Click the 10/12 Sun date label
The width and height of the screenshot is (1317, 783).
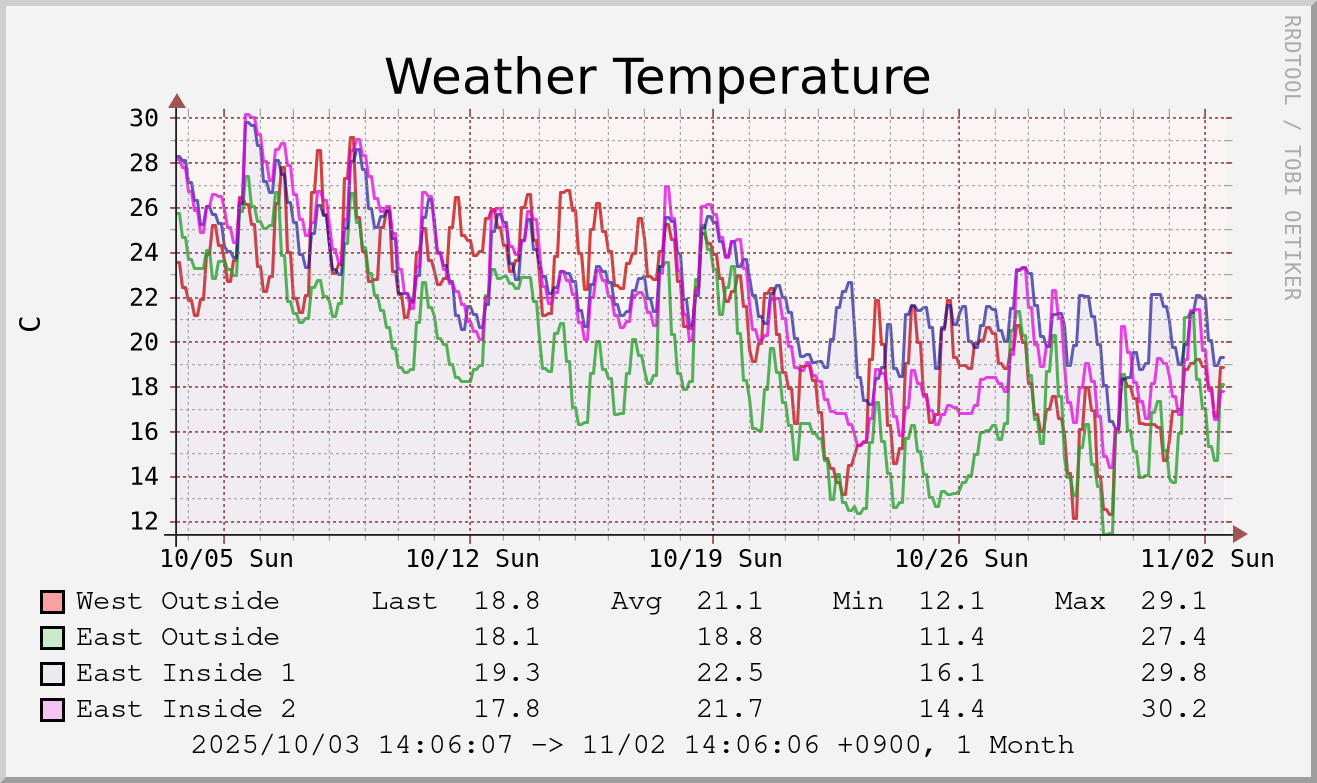tap(473, 559)
